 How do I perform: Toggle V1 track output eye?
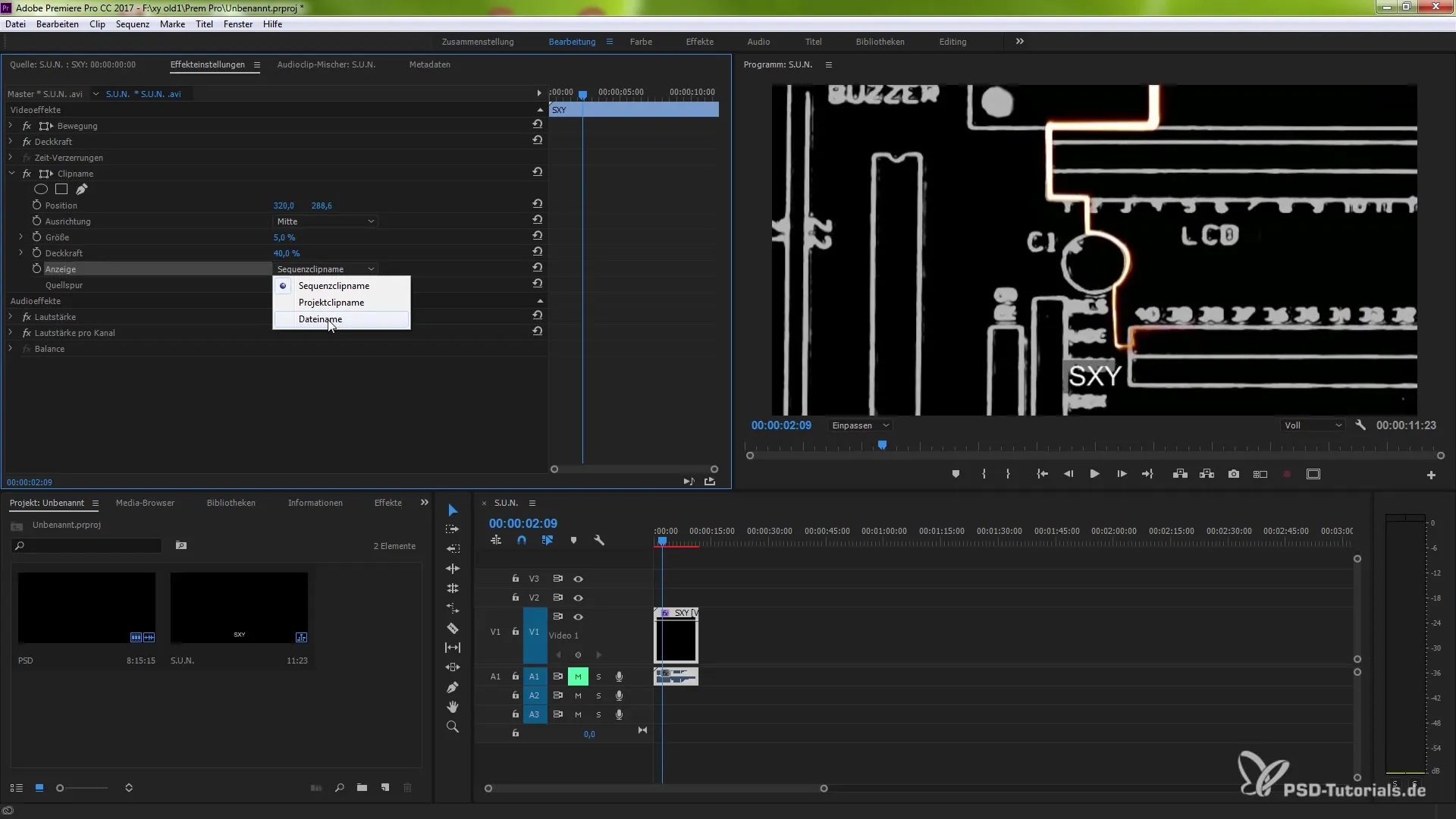[578, 617]
